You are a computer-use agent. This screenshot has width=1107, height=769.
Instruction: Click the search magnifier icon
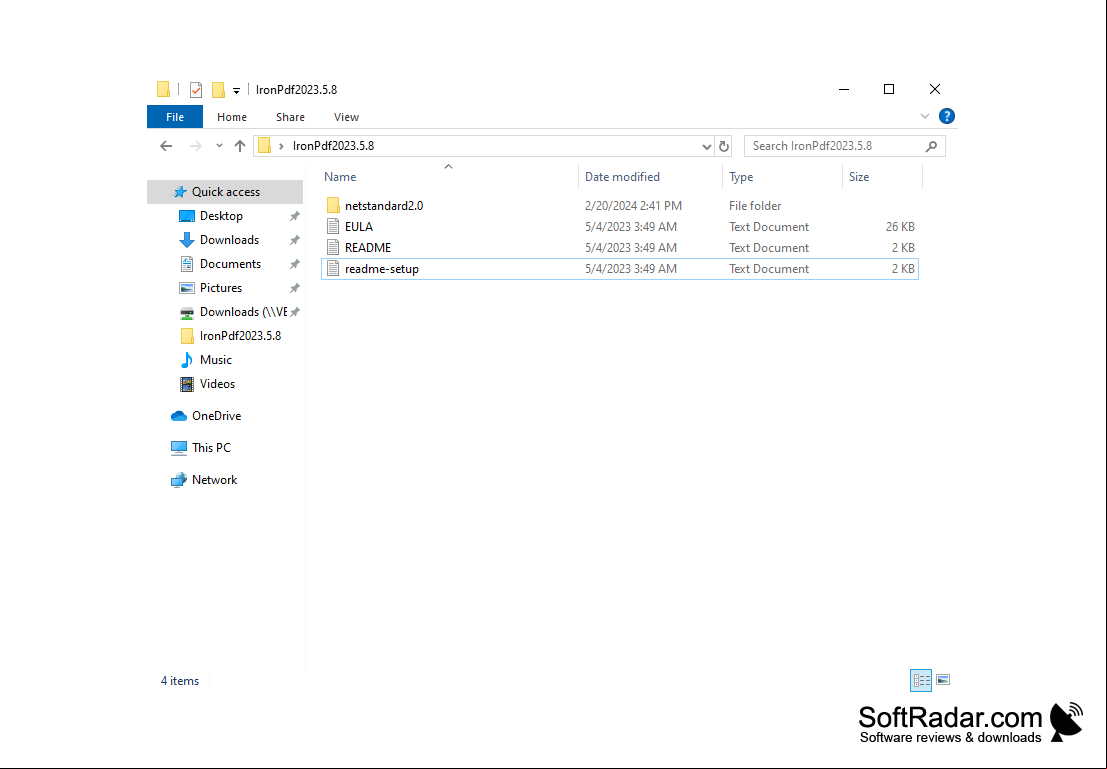931,146
